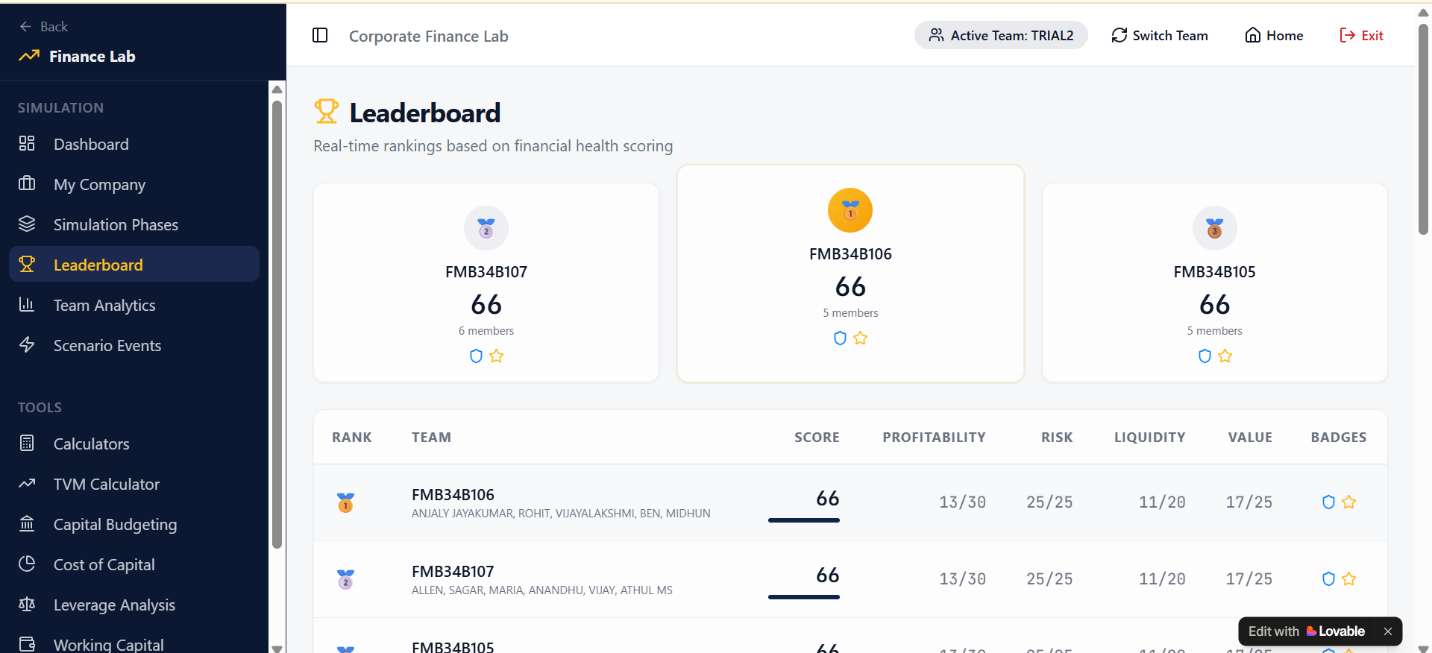
Task: Go to Simulation Phases
Action: coord(115,225)
